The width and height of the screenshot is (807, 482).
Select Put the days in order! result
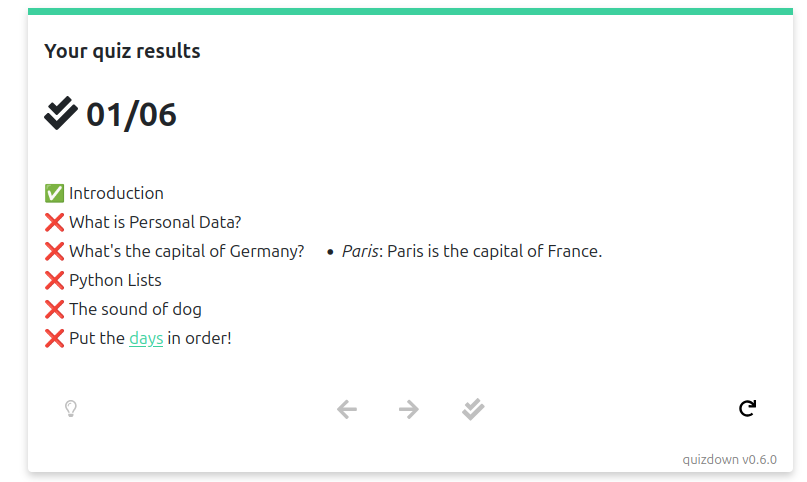click(x=150, y=338)
